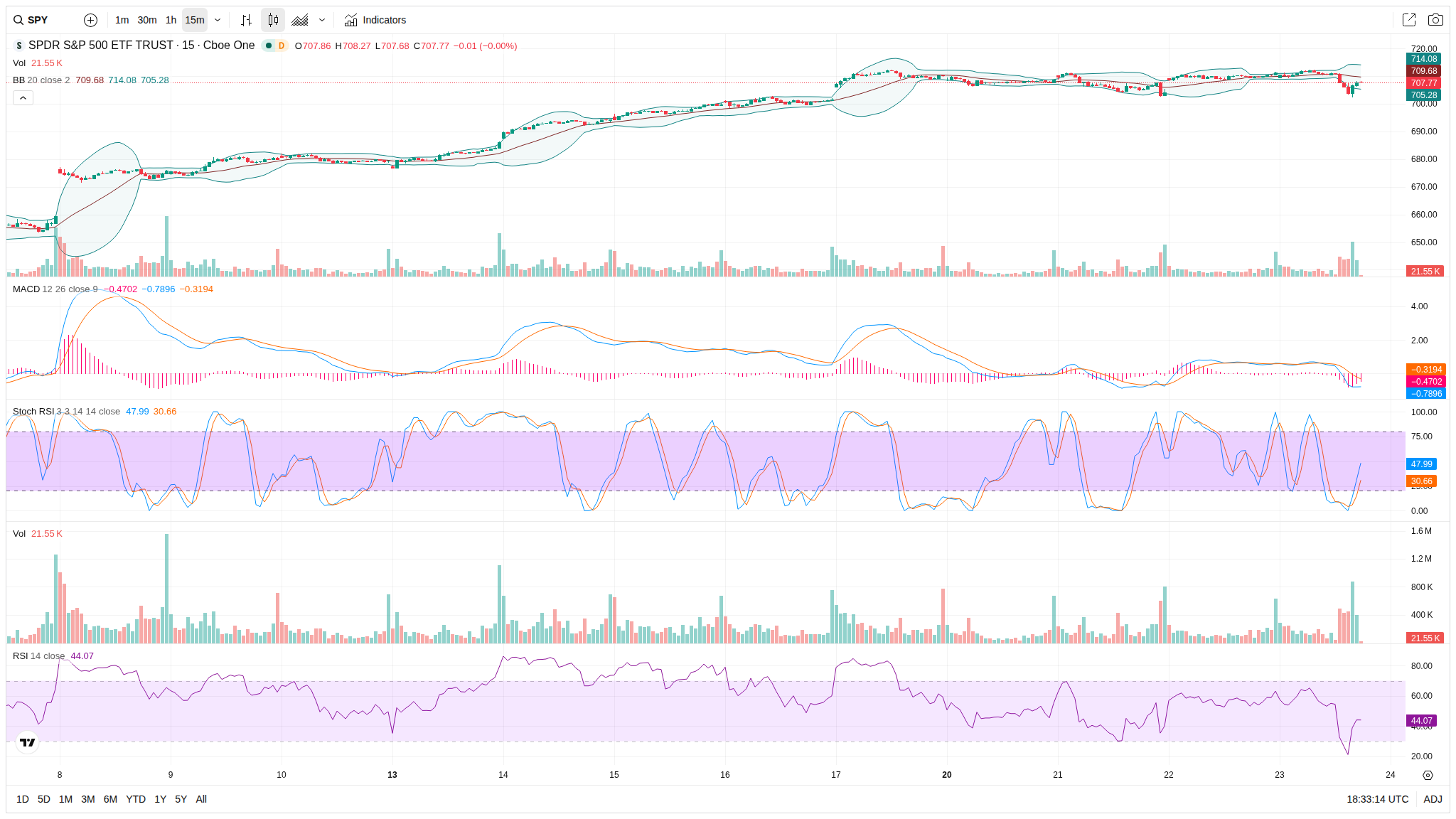The image size is (1456, 819).
Task: Expand the time interval dropdown arrow
Action: (218, 20)
